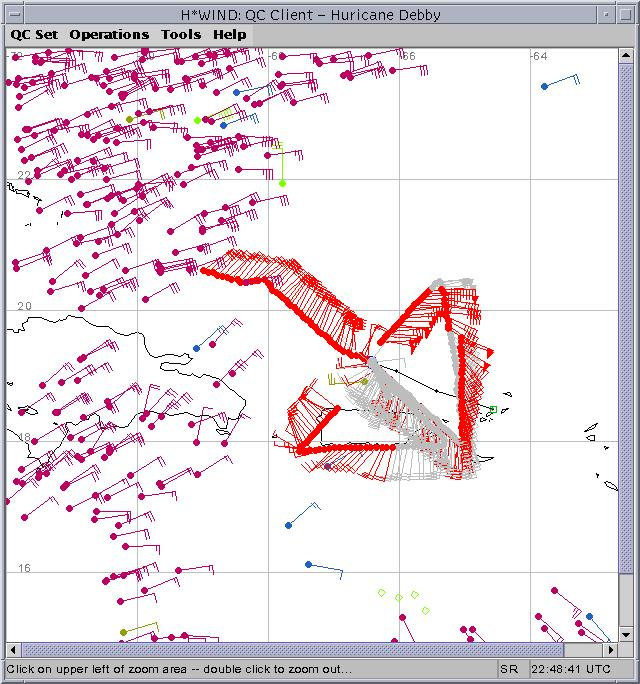
Task: Click the zoom instruction status message
Action: pos(180,668)
